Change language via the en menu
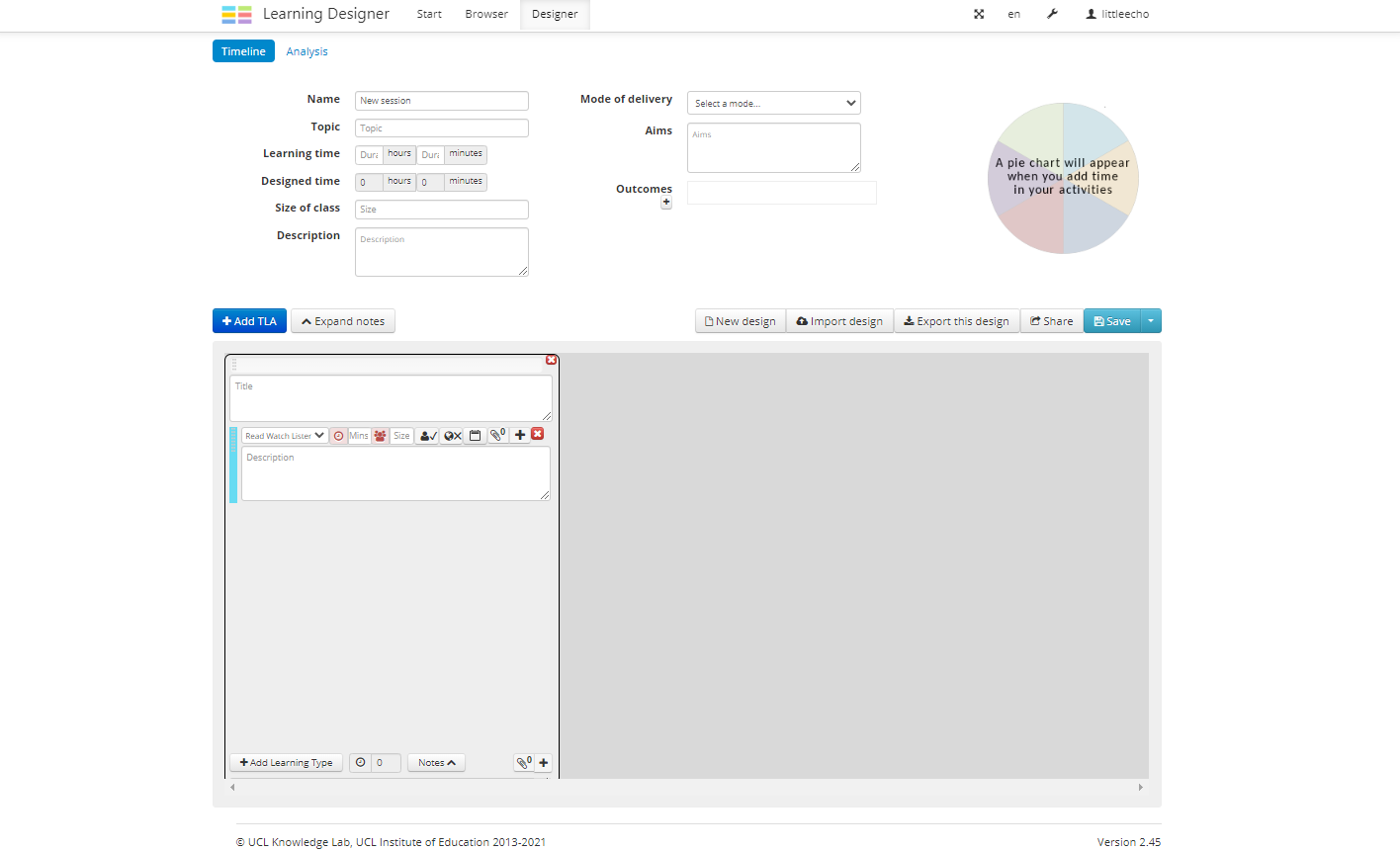This screenshot has height=851, width=1400. coord(1013,14)
